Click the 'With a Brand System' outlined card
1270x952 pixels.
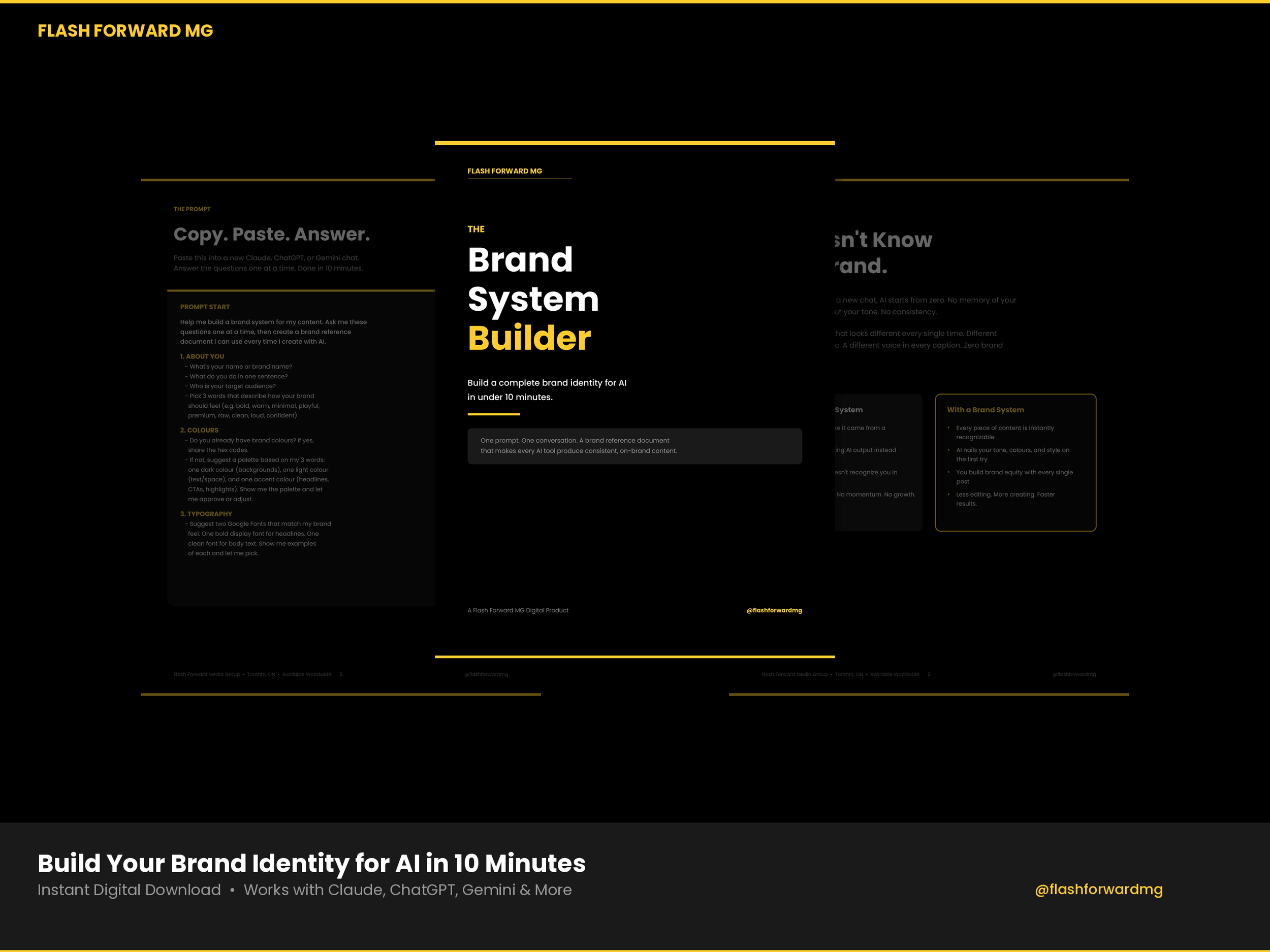(1015, 462)
